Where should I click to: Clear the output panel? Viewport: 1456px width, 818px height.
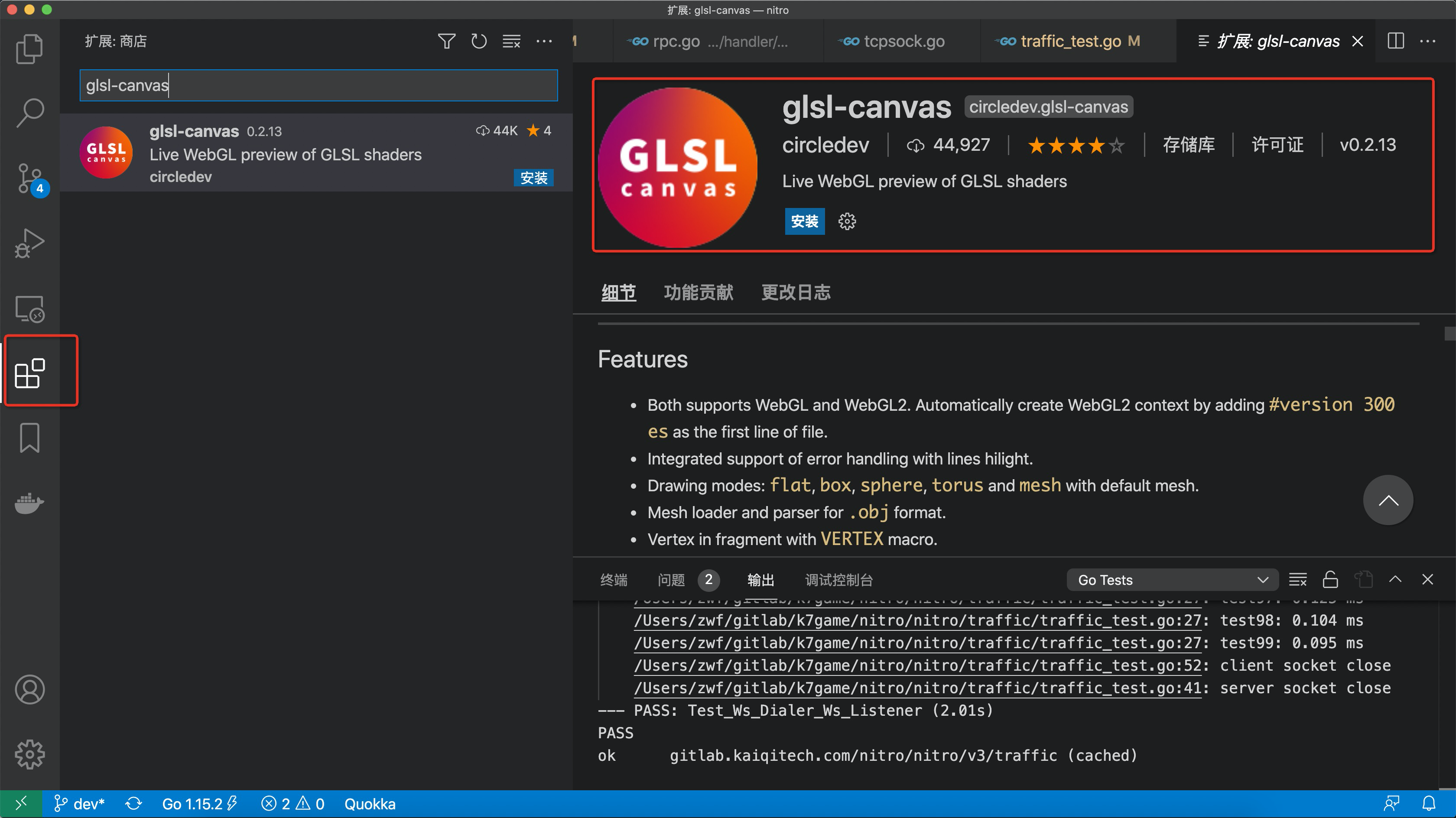tap(1298, 579)
